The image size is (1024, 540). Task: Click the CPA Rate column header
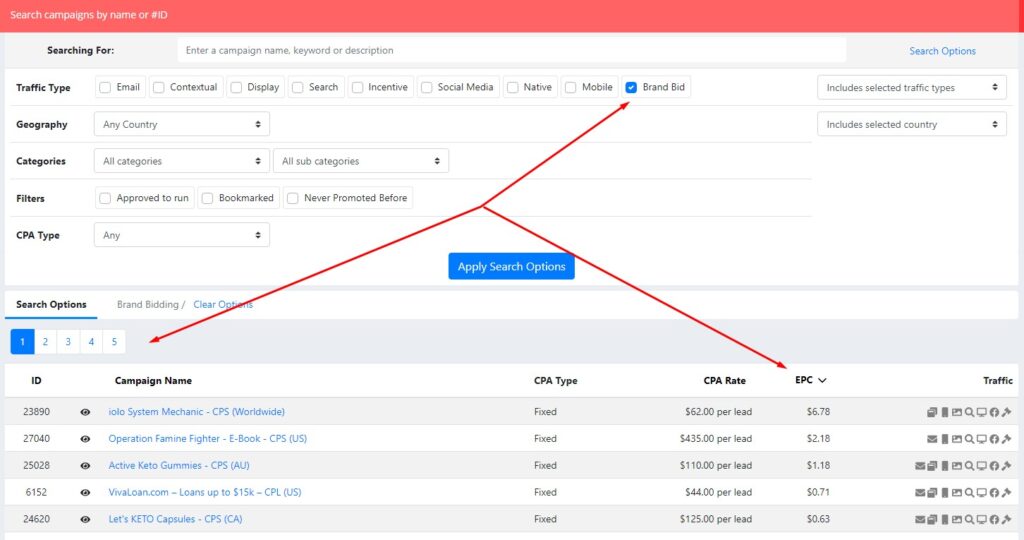pos(724,381)
